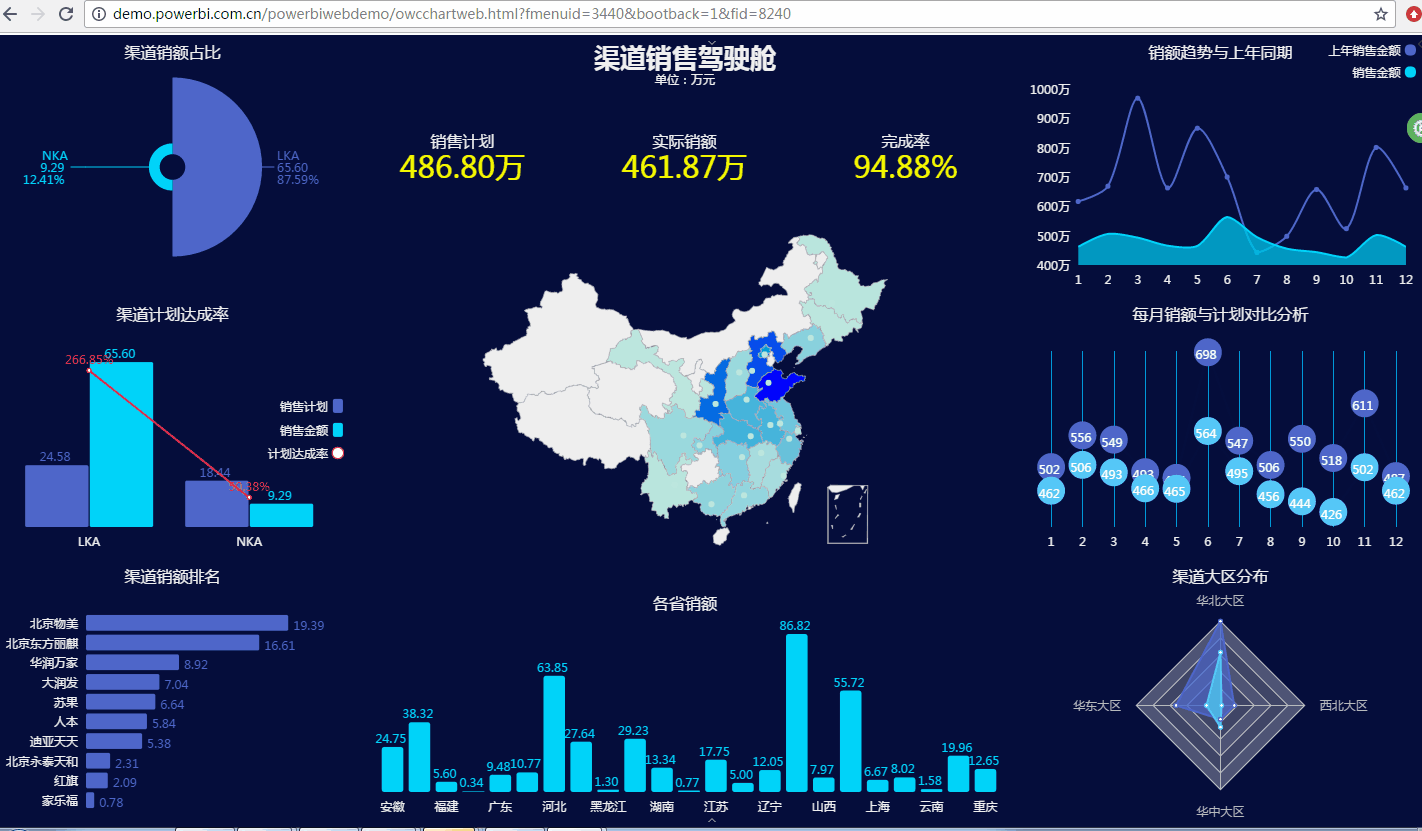Click the 266.85% rate point on LKA
1422x831 pixels.
click(x=89, y=371)
